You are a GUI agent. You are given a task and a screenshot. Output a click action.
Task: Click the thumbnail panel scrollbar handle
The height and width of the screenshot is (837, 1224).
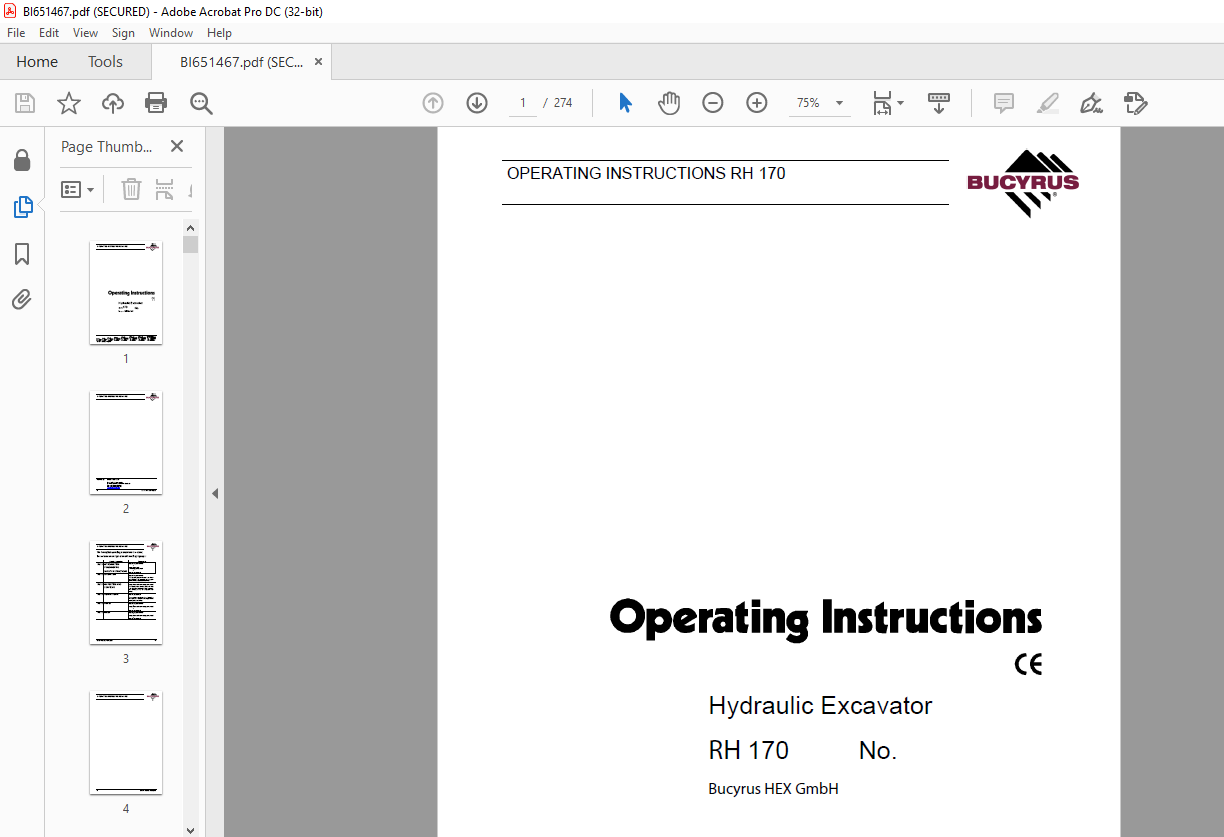(191, 245)
